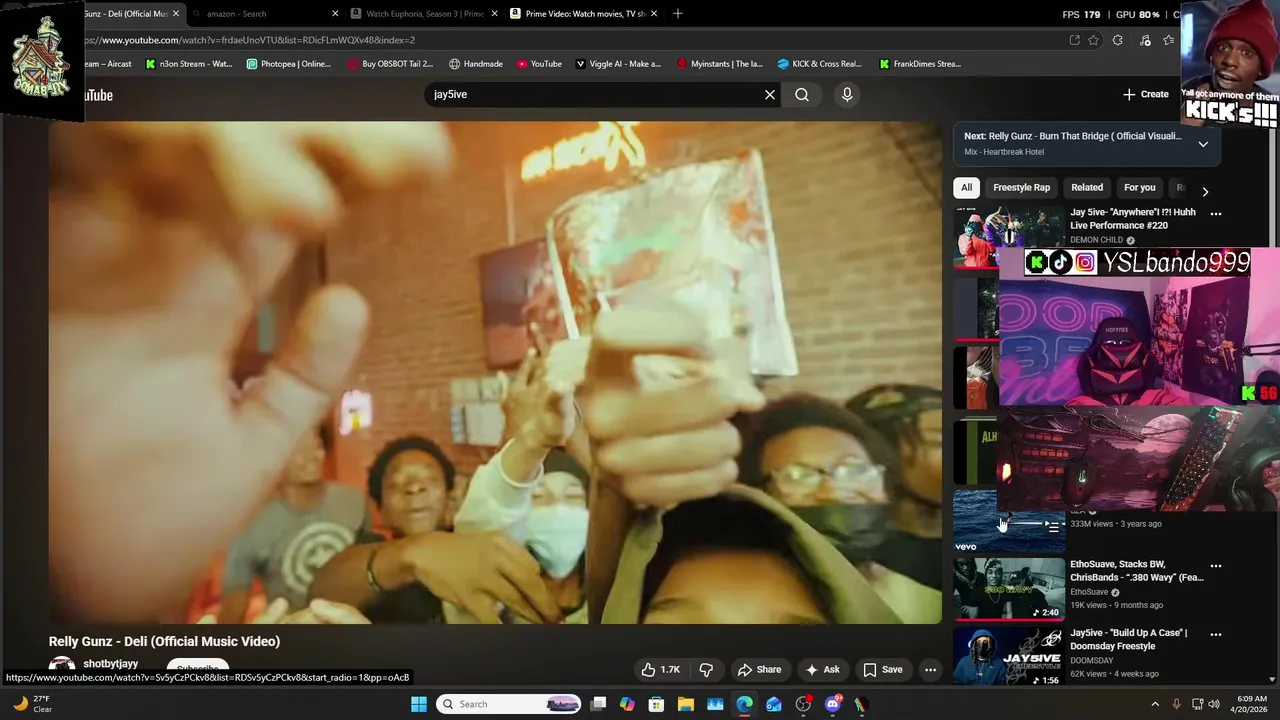Image resolution: width=1280 pixels, height=720 pixels.
Task: Open the Handmade bookmark
Action: pyautogui.click(x=476, y=64)
